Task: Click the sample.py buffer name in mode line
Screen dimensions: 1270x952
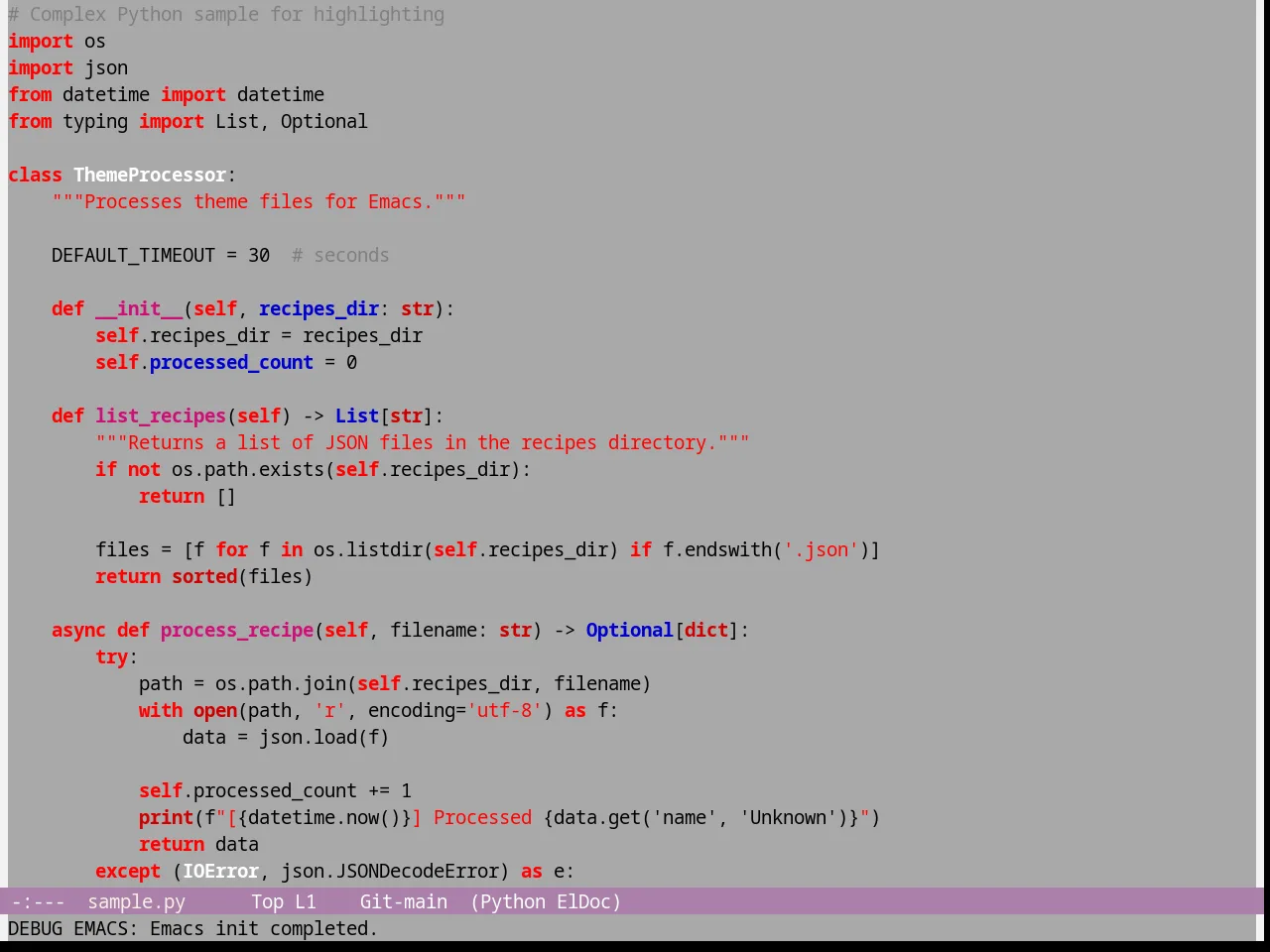Action: [x=136, y=901]
